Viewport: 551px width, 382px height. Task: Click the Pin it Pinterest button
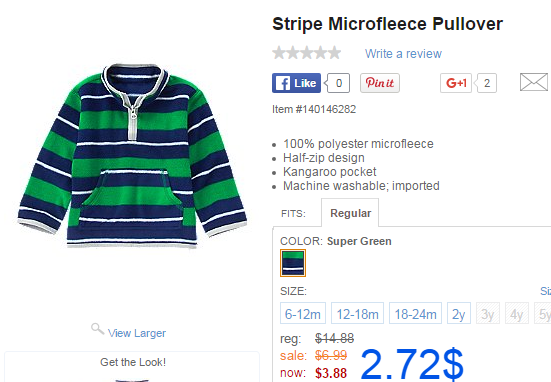pos(380,83)
